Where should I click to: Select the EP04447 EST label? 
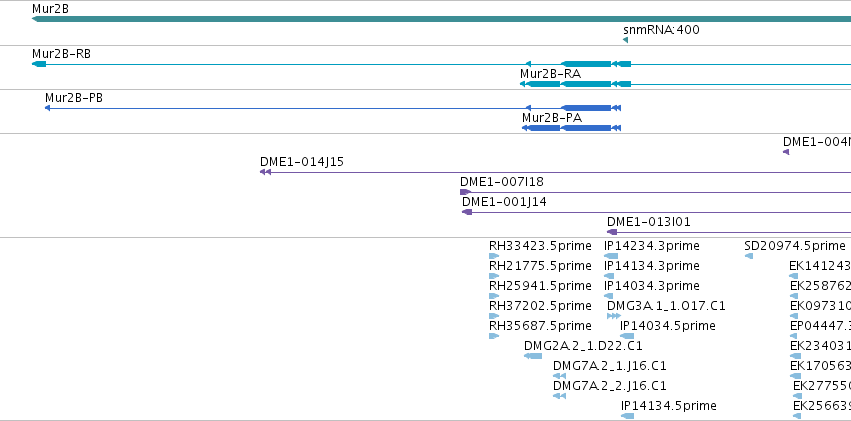click(x=820, y=326)
